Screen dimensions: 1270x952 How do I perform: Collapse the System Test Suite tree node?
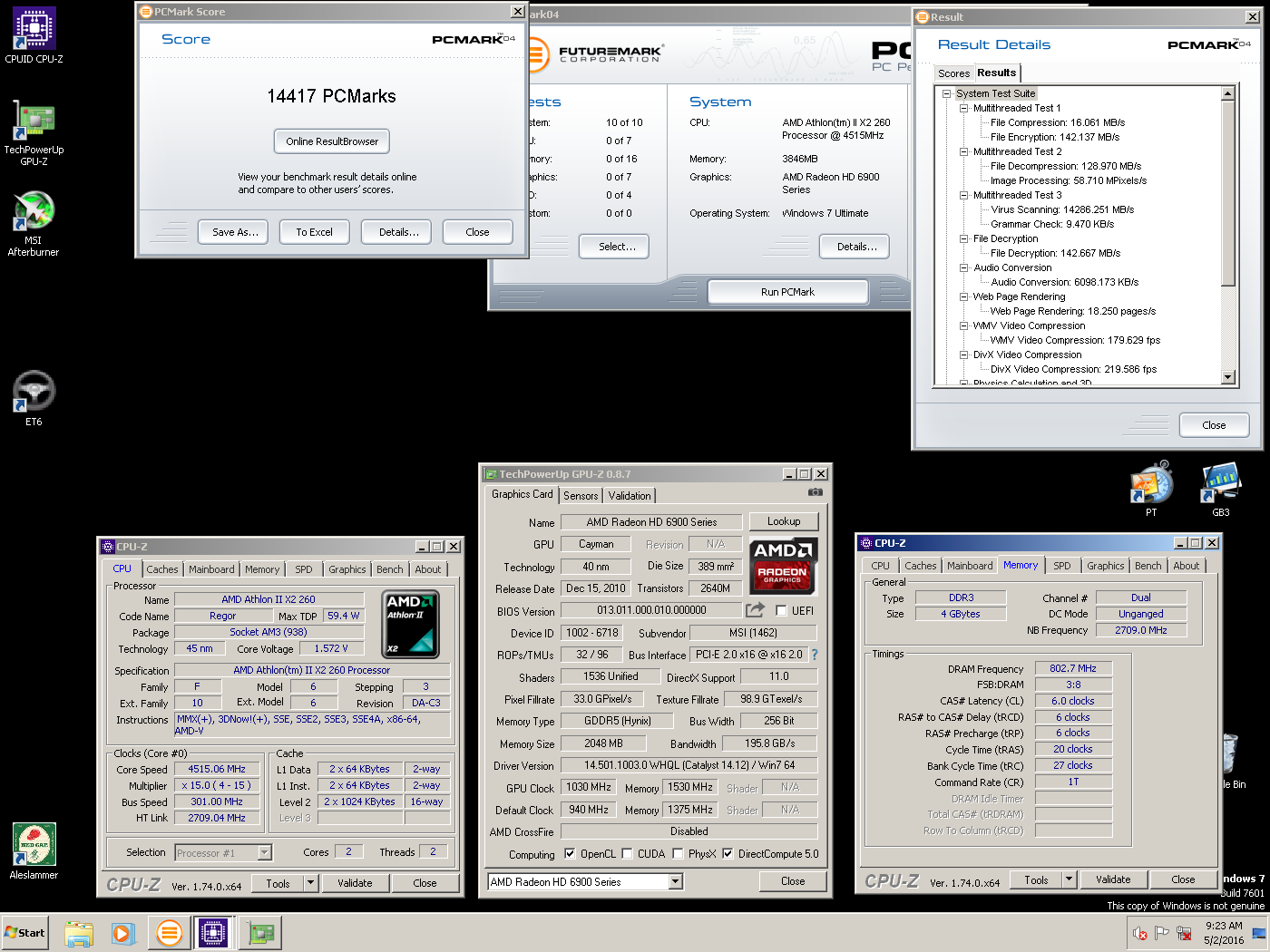946,93
